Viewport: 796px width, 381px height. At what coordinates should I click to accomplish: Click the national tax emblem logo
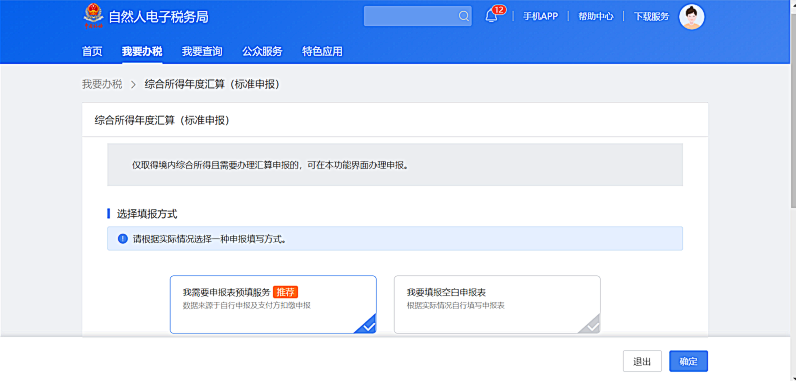click(x=93, y=16)
